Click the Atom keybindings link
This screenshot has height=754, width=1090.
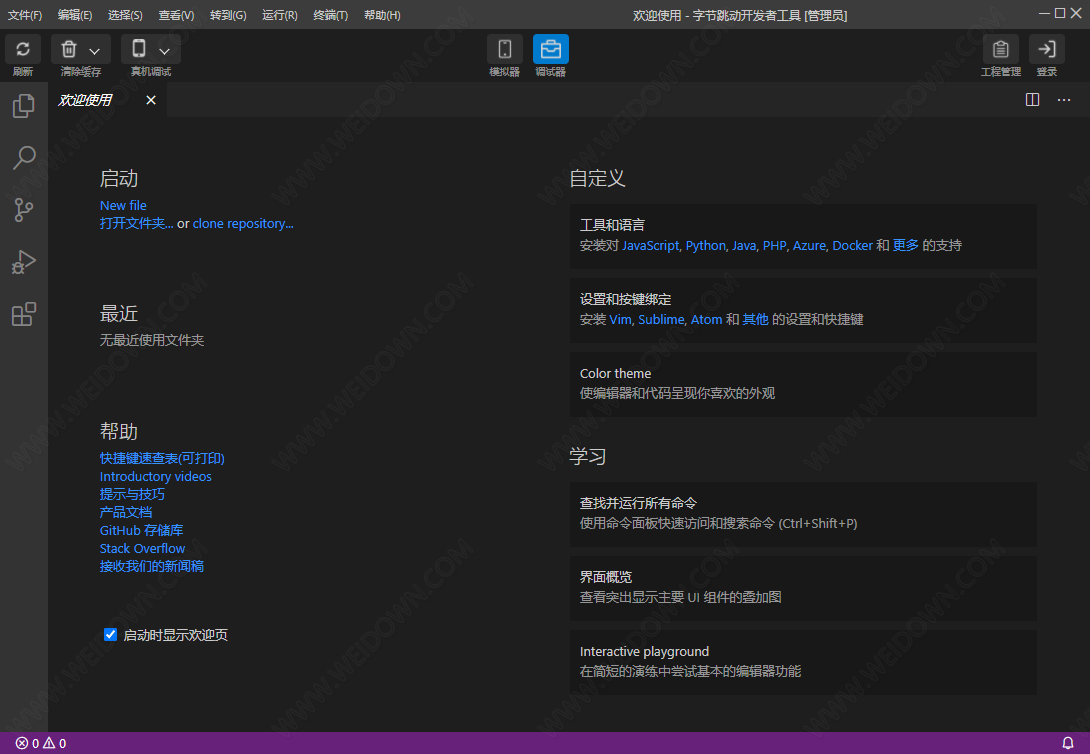pyautogui.click(x=706, y=320)
